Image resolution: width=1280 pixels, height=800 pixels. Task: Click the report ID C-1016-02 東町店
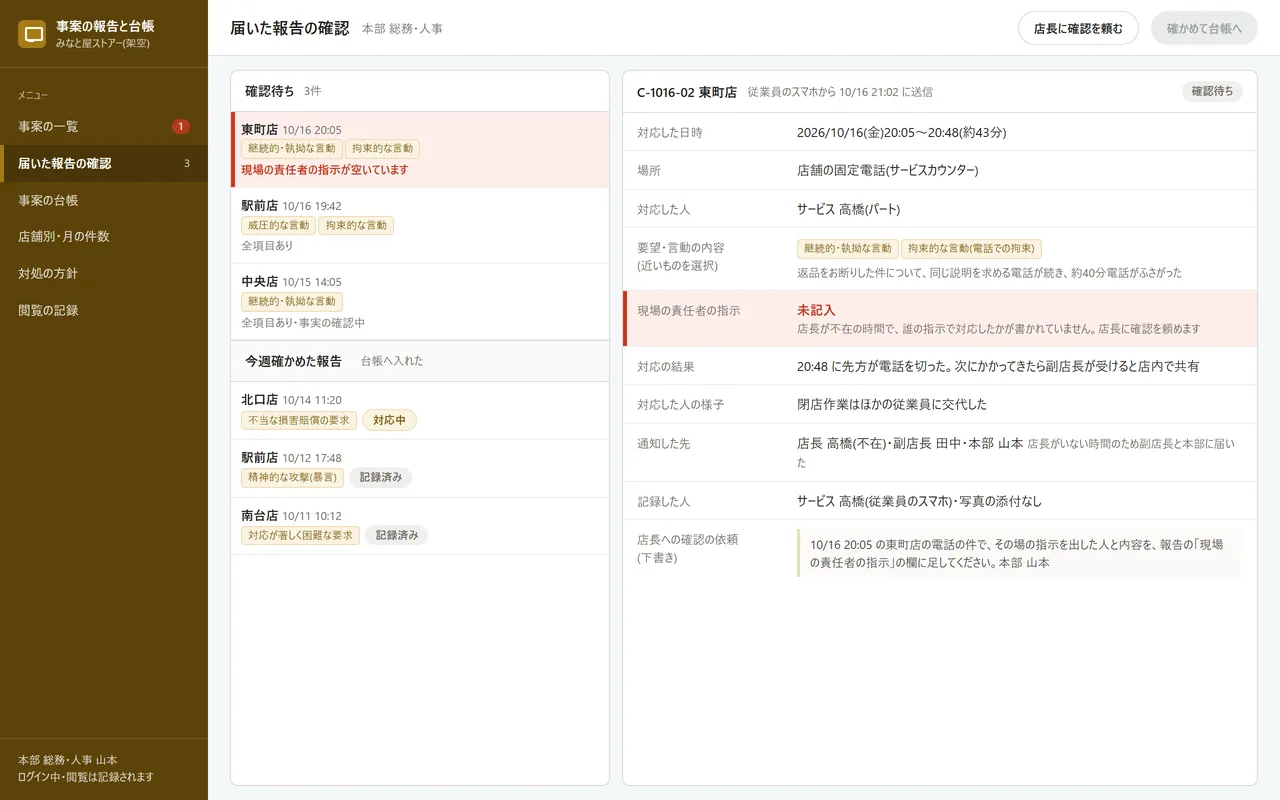pos(687,92)
